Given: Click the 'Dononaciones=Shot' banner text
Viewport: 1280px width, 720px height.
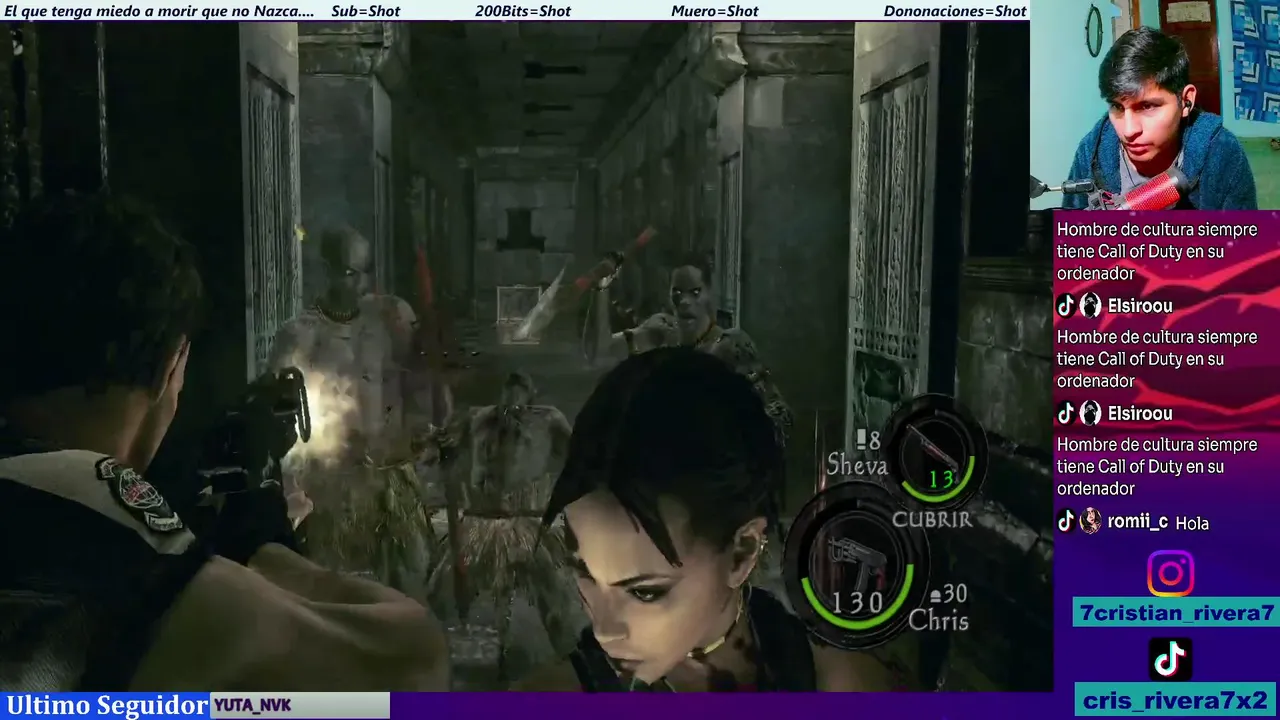Looking at the screenshot, I should (x=955, y=11).
